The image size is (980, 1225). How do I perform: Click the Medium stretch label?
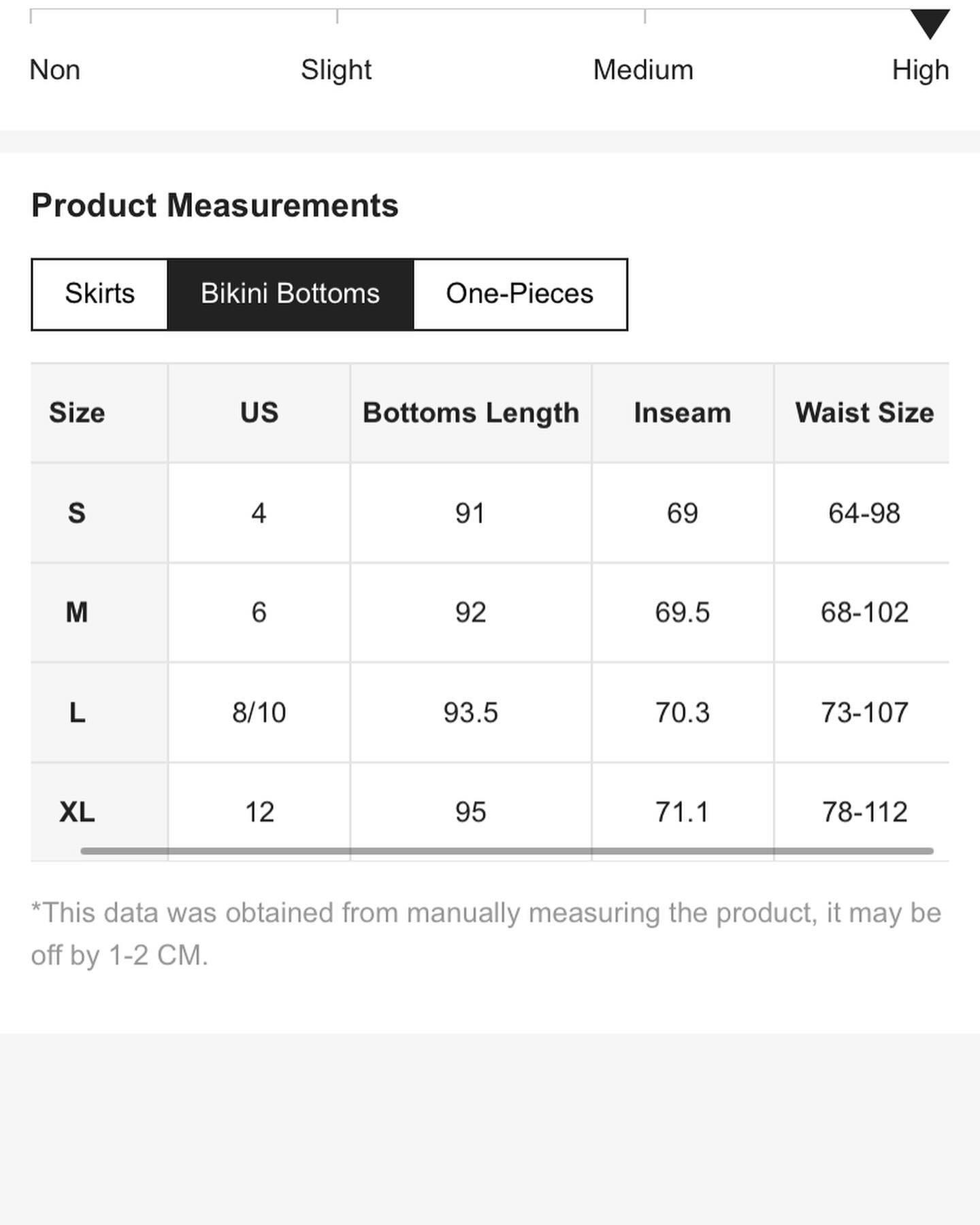point(643,69)
